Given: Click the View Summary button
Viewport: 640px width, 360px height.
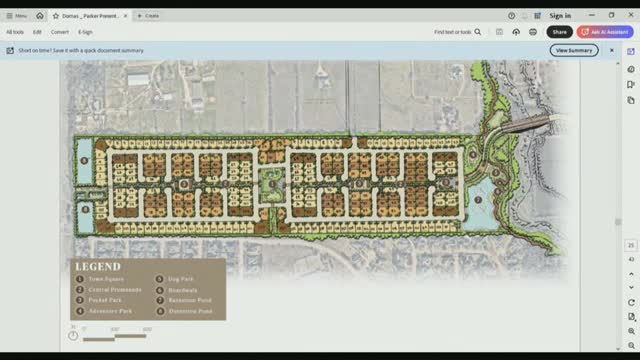Looking at the screenshot, I should [x=574, y=50].
